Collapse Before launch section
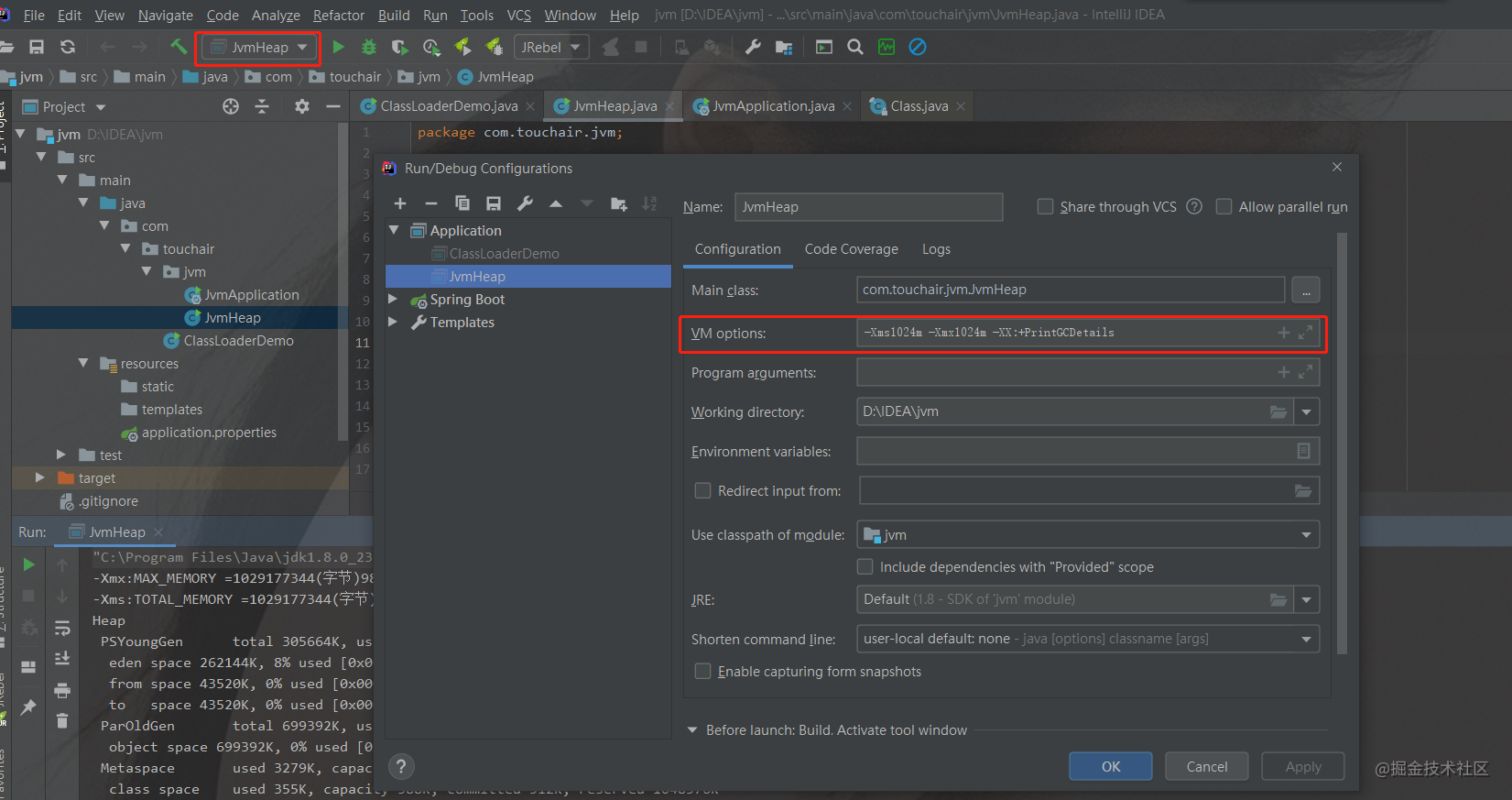The image size is (1512, 800). (692, 730)
